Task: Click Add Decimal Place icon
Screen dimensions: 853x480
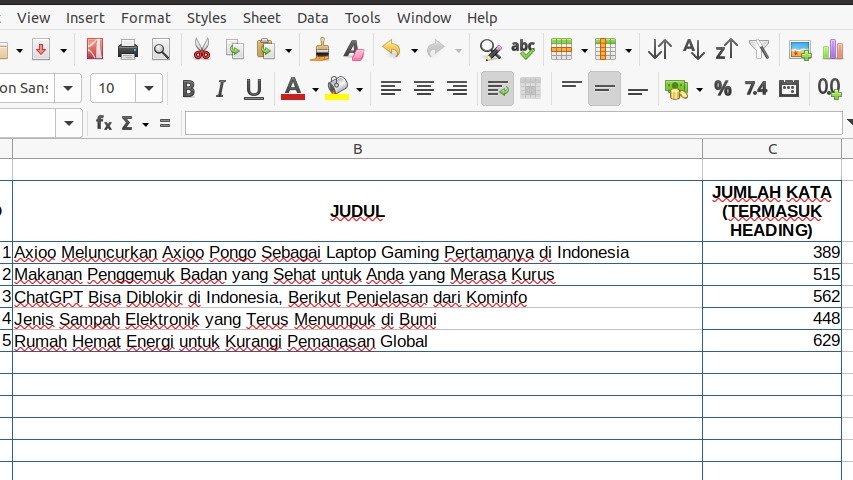Action: click(830, 88)
